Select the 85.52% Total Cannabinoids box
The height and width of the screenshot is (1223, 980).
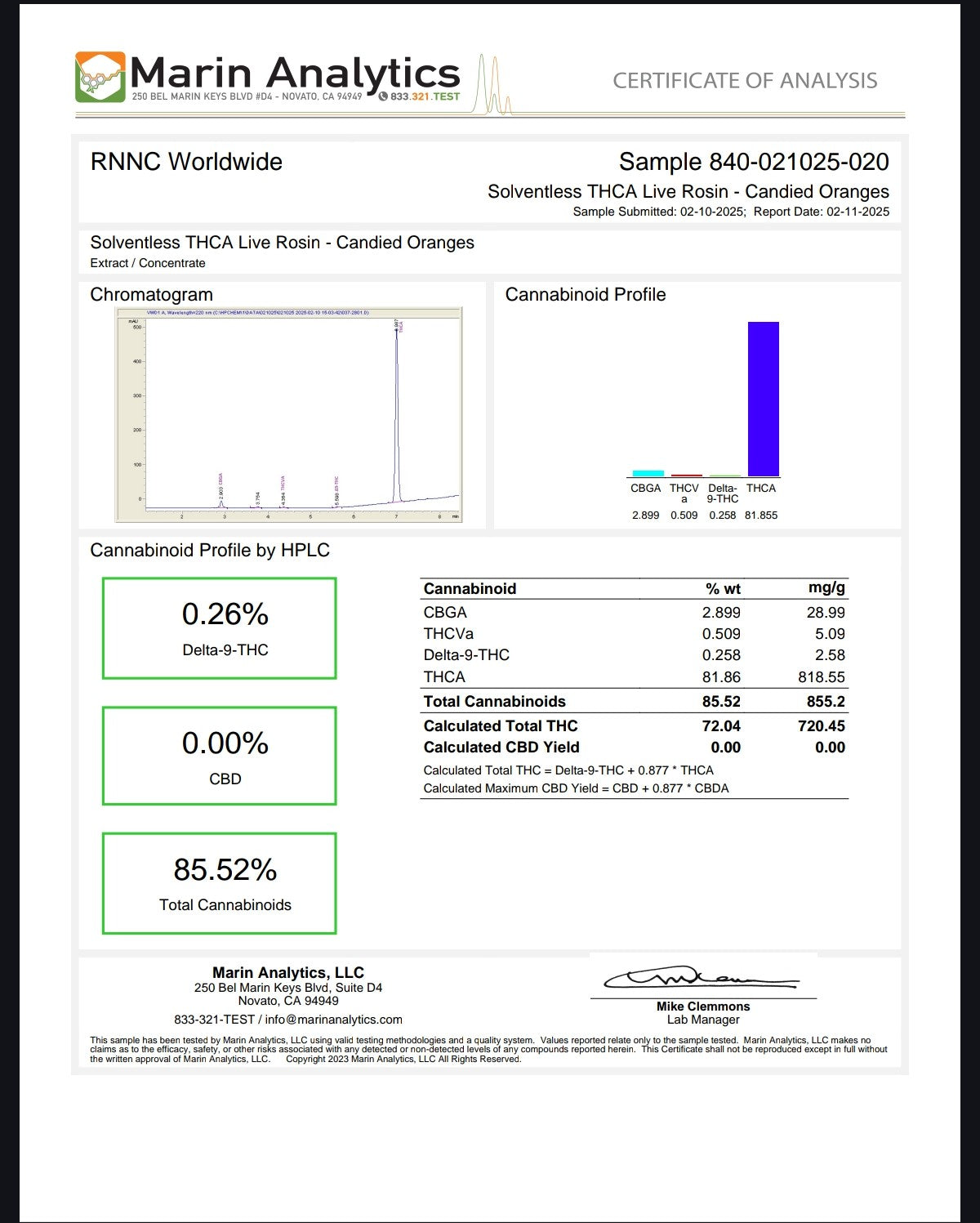pos(220,883)
